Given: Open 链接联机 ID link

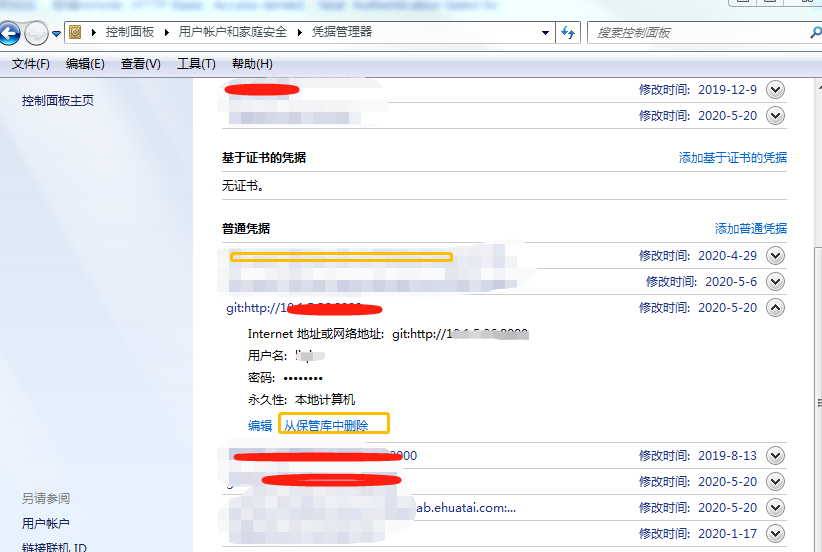Looking at the screenshot, I should pos(54,547).
